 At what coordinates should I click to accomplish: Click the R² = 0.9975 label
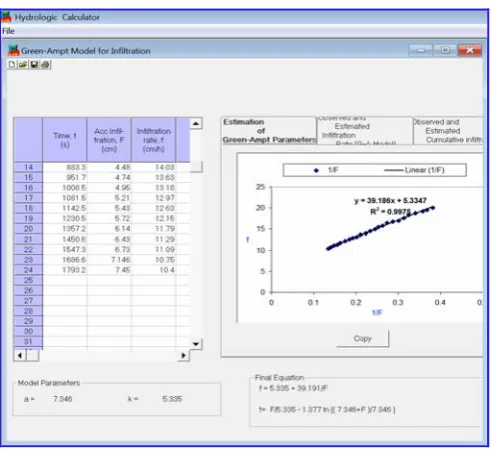[390, 211]
